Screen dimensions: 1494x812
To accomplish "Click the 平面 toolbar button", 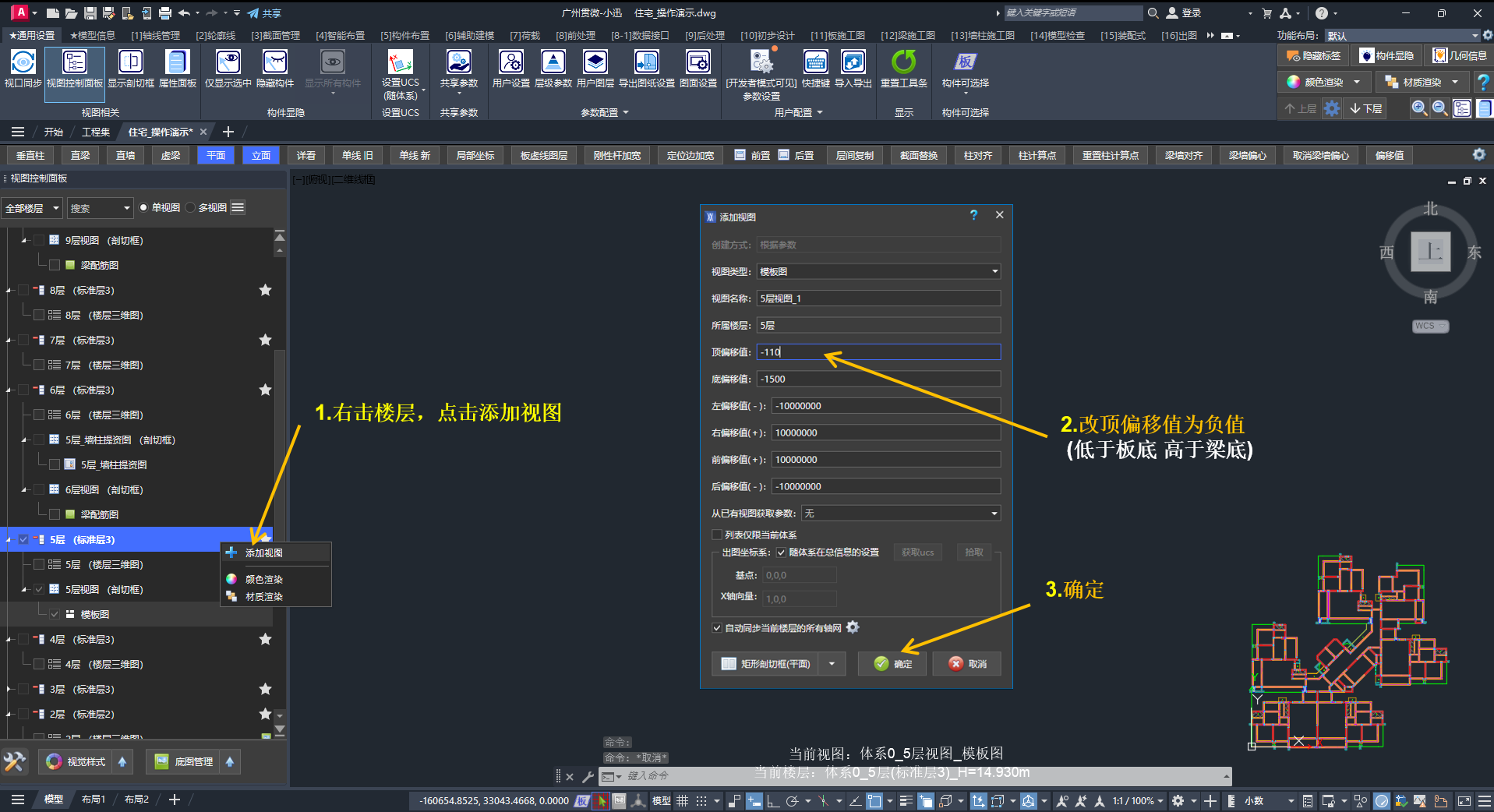I will [216, 156].
